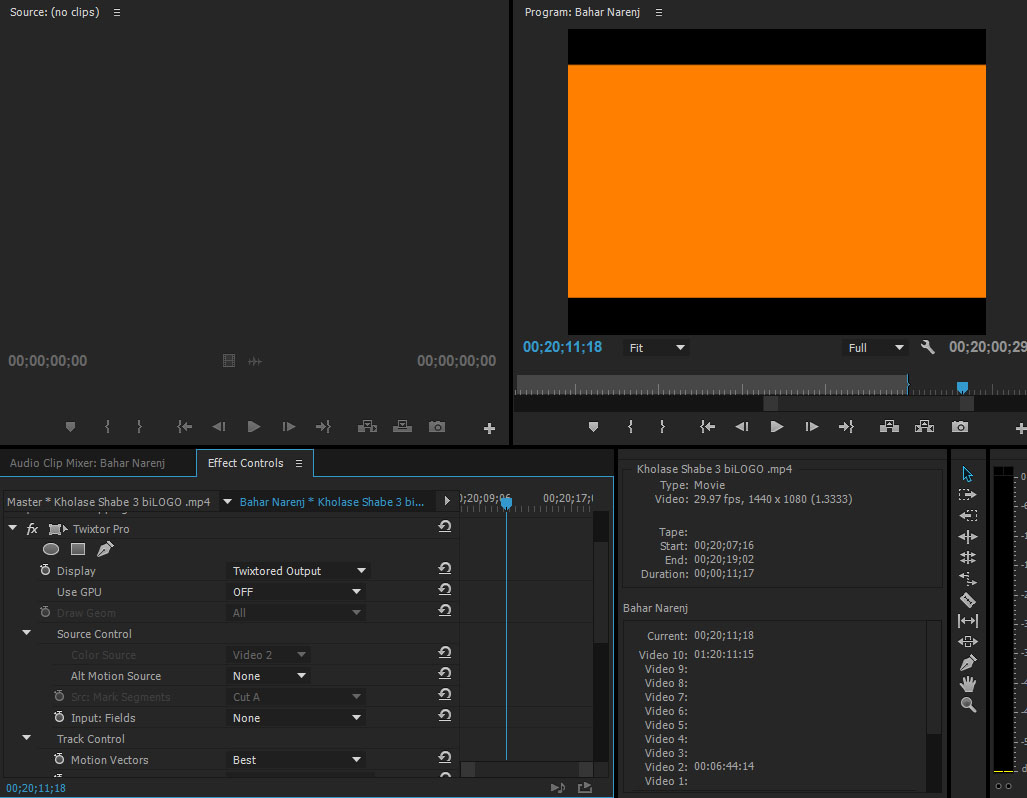
Task: Click Program Monitor timecode 00;20;11;18
Action: pyautogui.click(x=562, y=347)
